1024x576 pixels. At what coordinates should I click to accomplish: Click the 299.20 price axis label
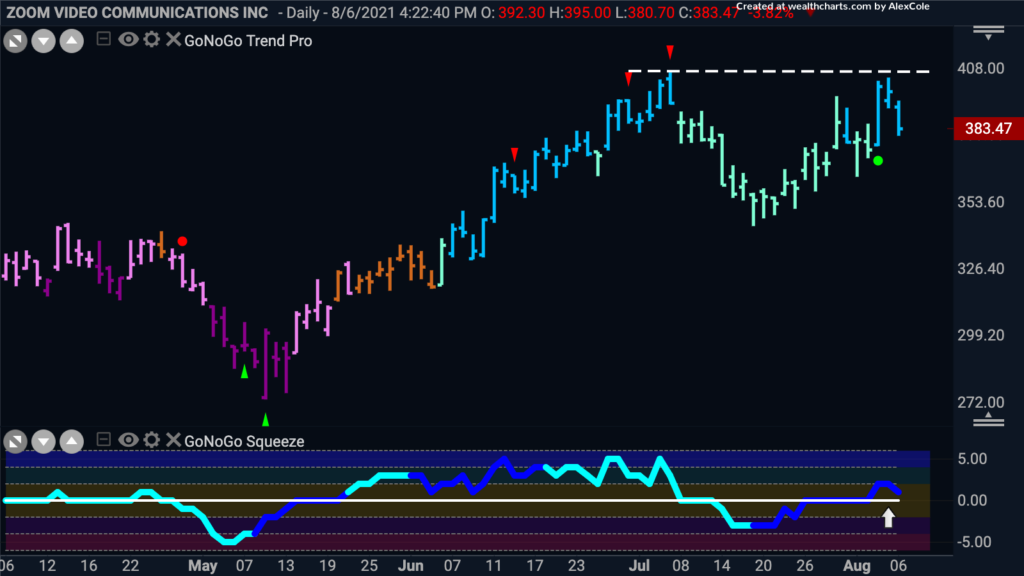(x=981, y=336)
